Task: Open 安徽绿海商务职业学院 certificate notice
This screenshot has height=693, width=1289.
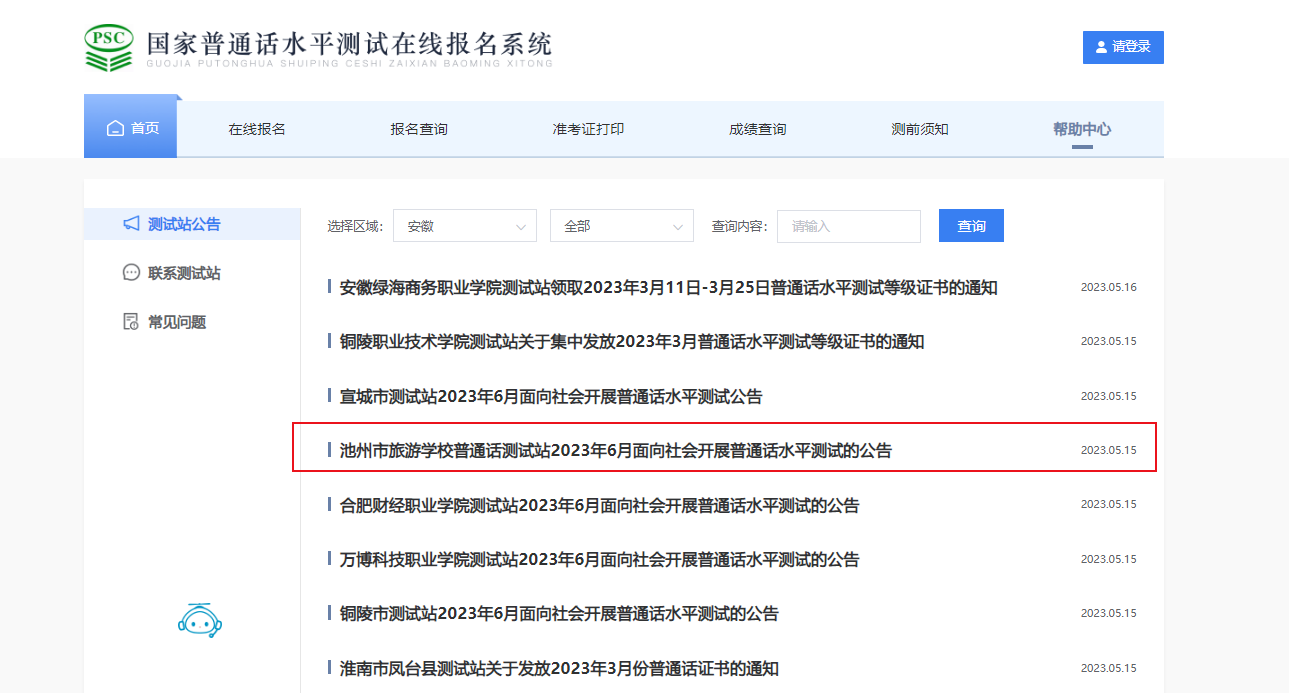Action: point(668,288)
